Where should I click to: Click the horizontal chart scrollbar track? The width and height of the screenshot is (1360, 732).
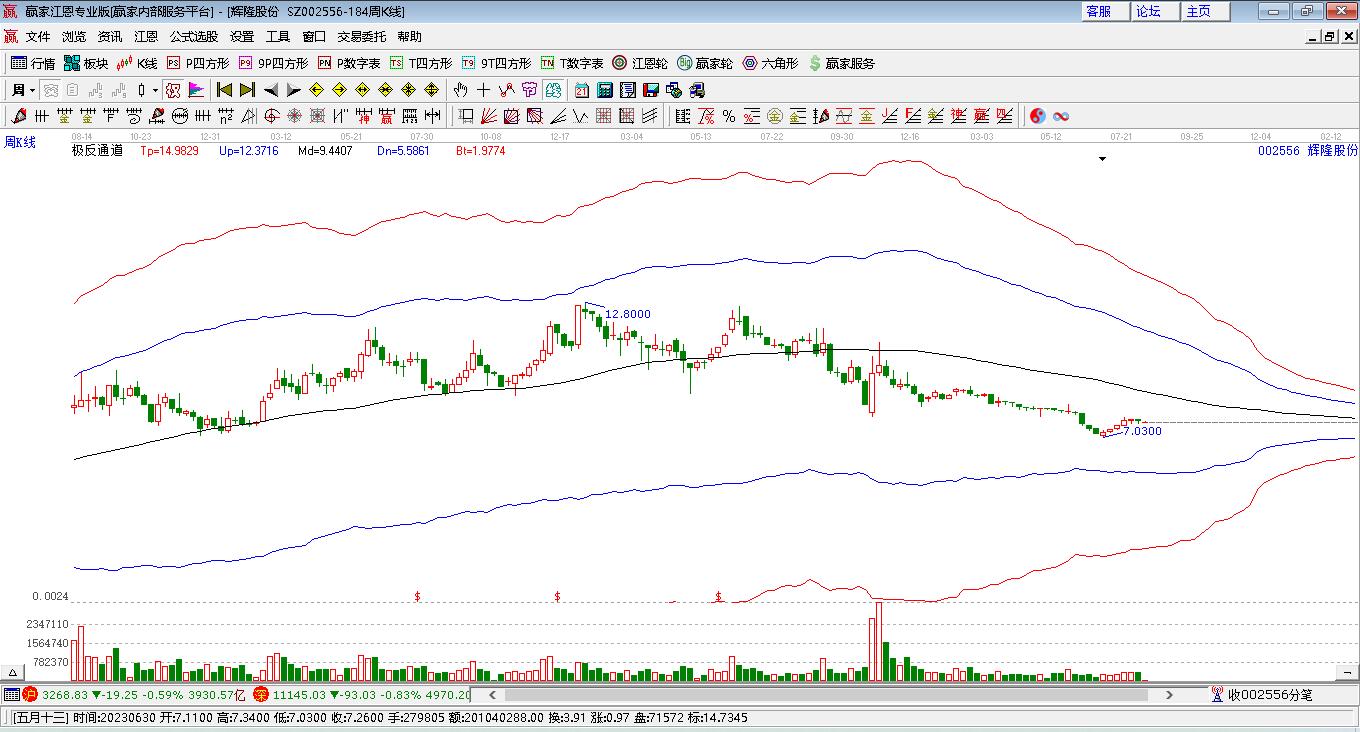click(x=820, y=695)
